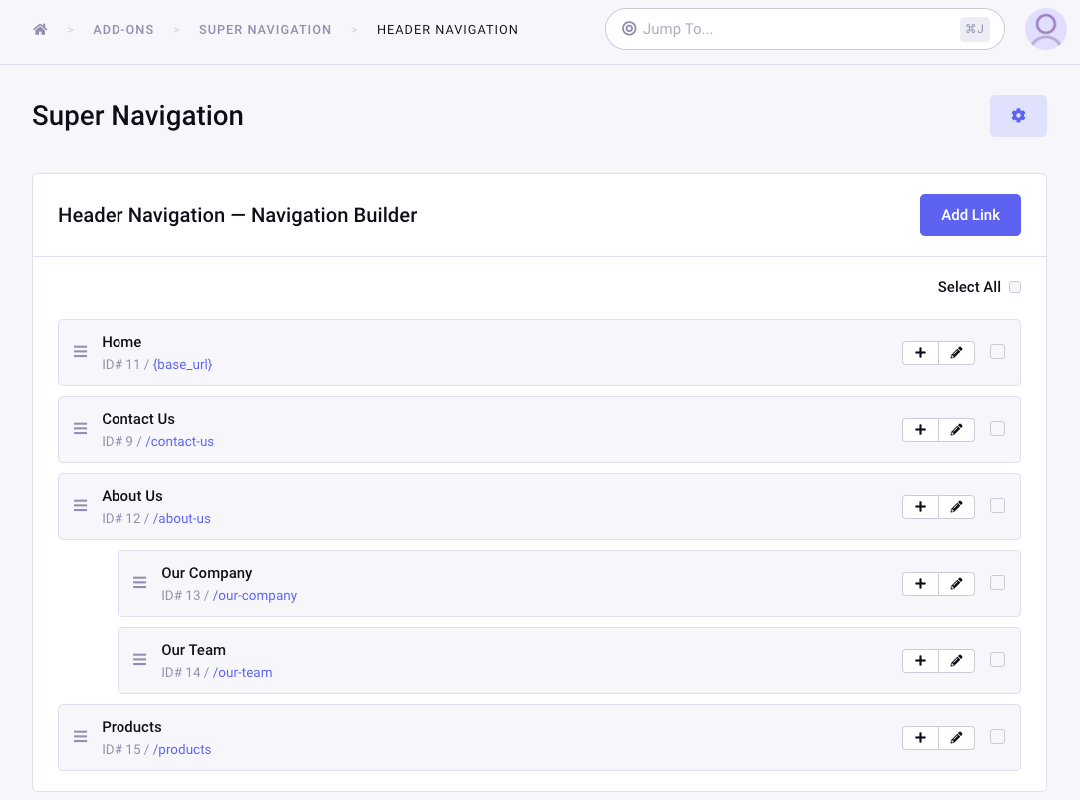
Task: Click the Our Team item title
Action: click(x=194, y=650)
